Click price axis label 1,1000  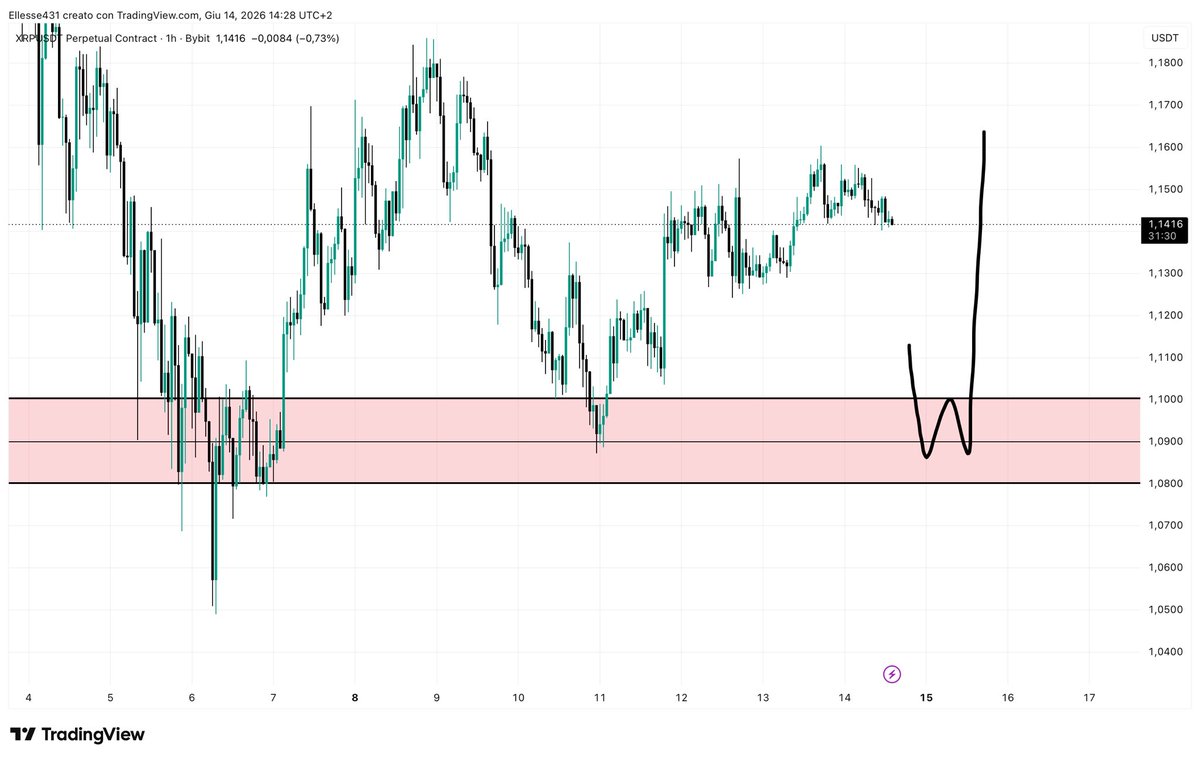point(1165,399)
